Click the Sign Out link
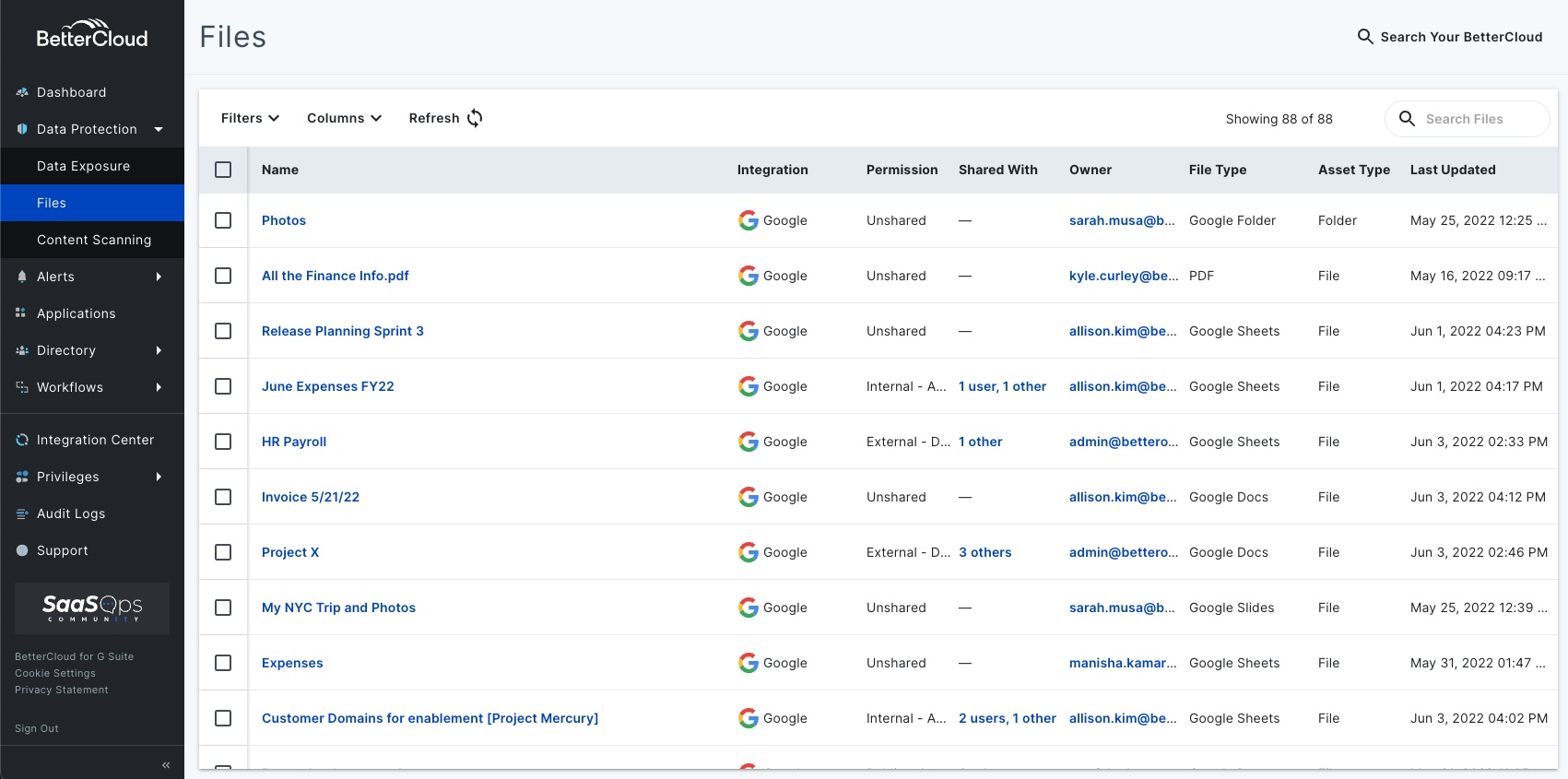 37,728
